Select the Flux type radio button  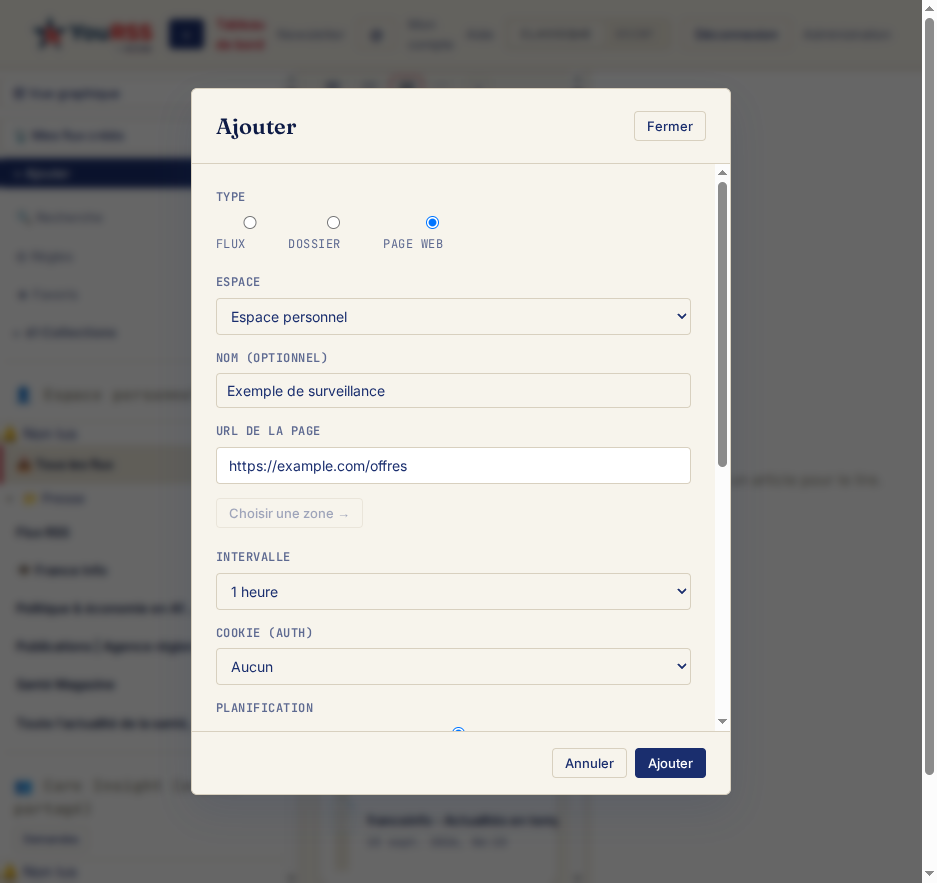250,223
